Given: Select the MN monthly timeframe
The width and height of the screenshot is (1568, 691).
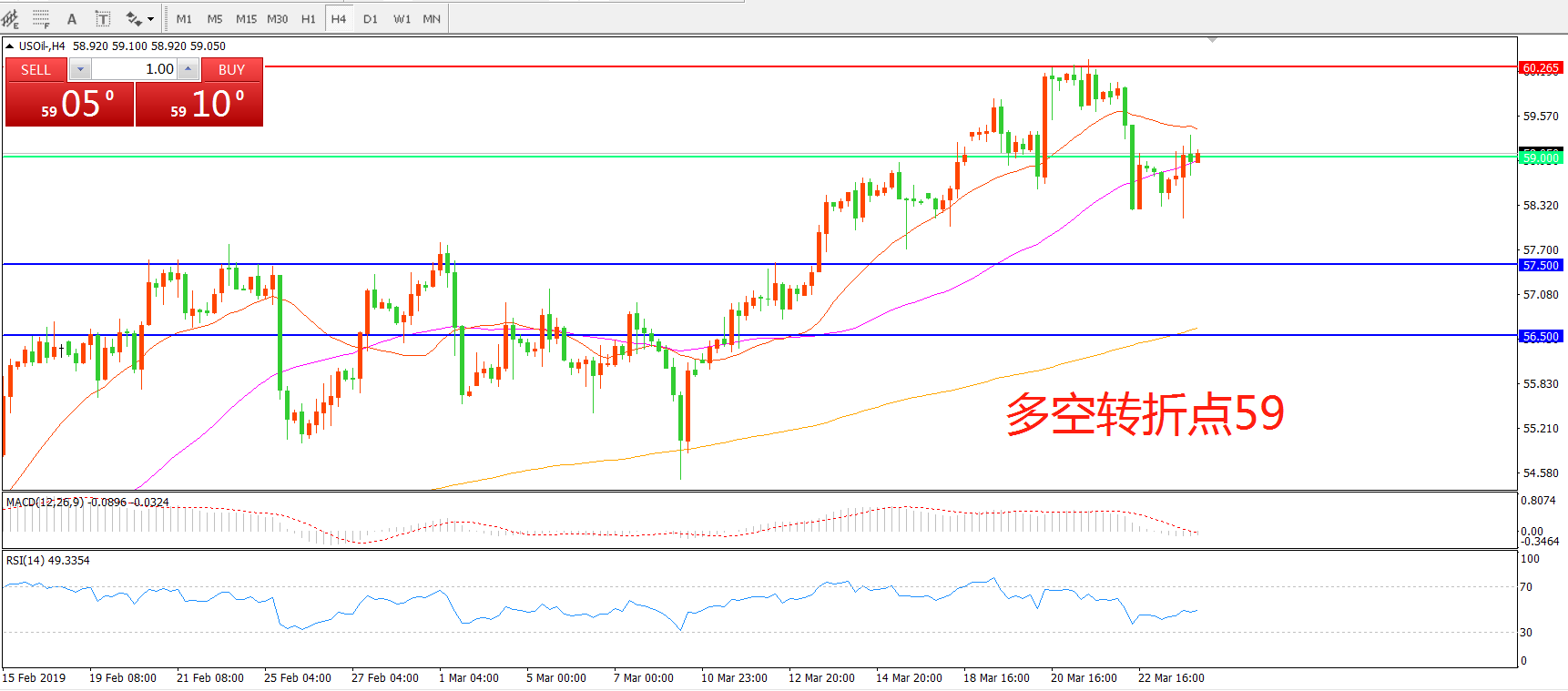Looking at the screenshot, I should (432, 18).
